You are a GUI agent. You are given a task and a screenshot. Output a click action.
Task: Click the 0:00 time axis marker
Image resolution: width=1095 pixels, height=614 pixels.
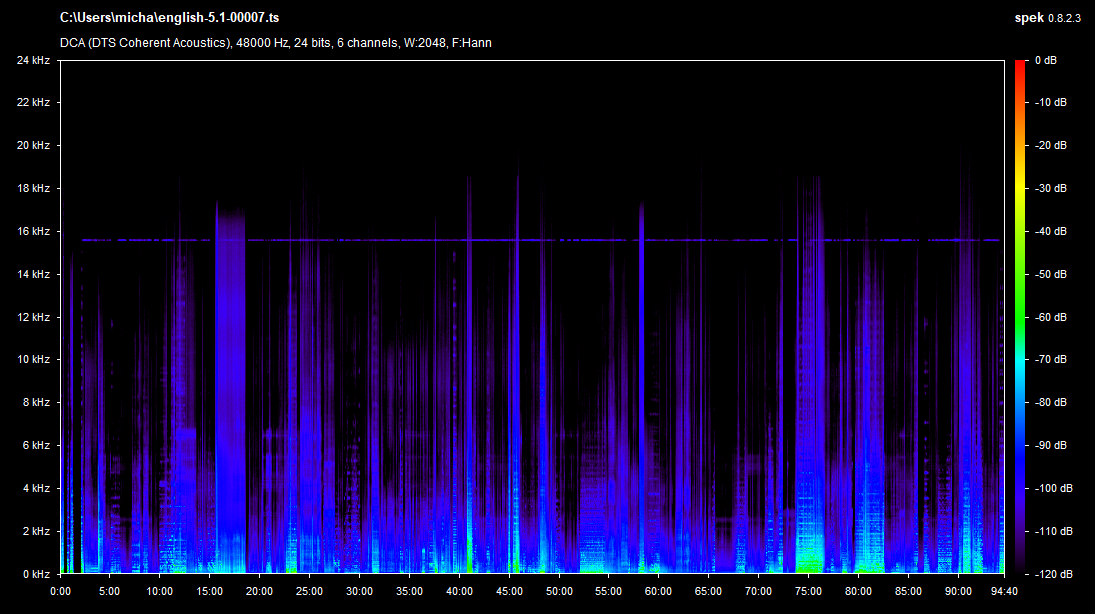61,590
